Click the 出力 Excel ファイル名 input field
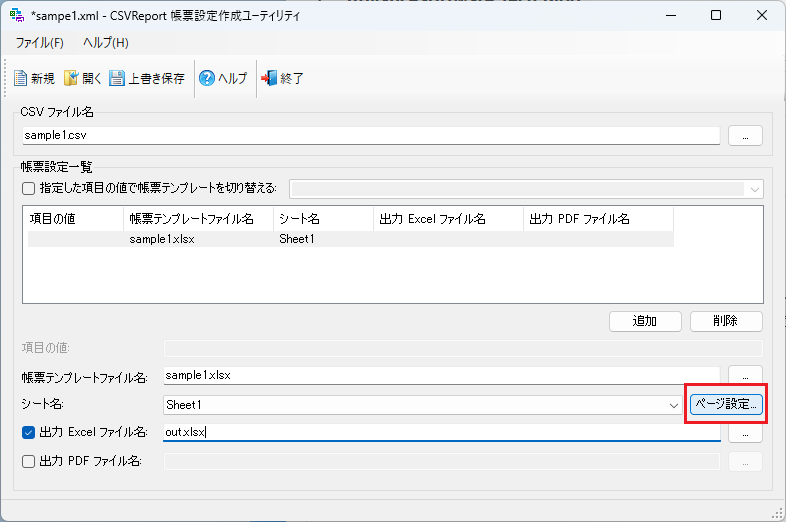The image size is (786, 522). tap(442, 432)
